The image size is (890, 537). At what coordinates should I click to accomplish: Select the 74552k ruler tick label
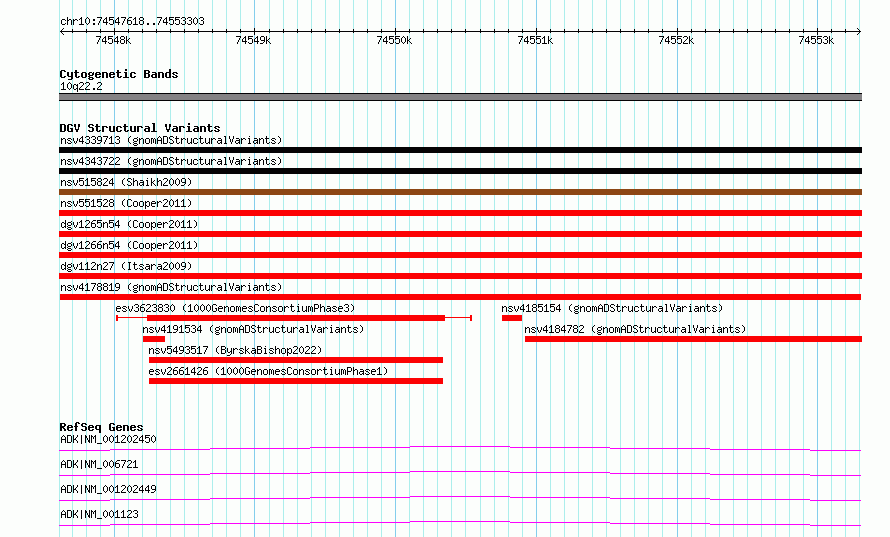pyautogui.click(x=675, y=40)
